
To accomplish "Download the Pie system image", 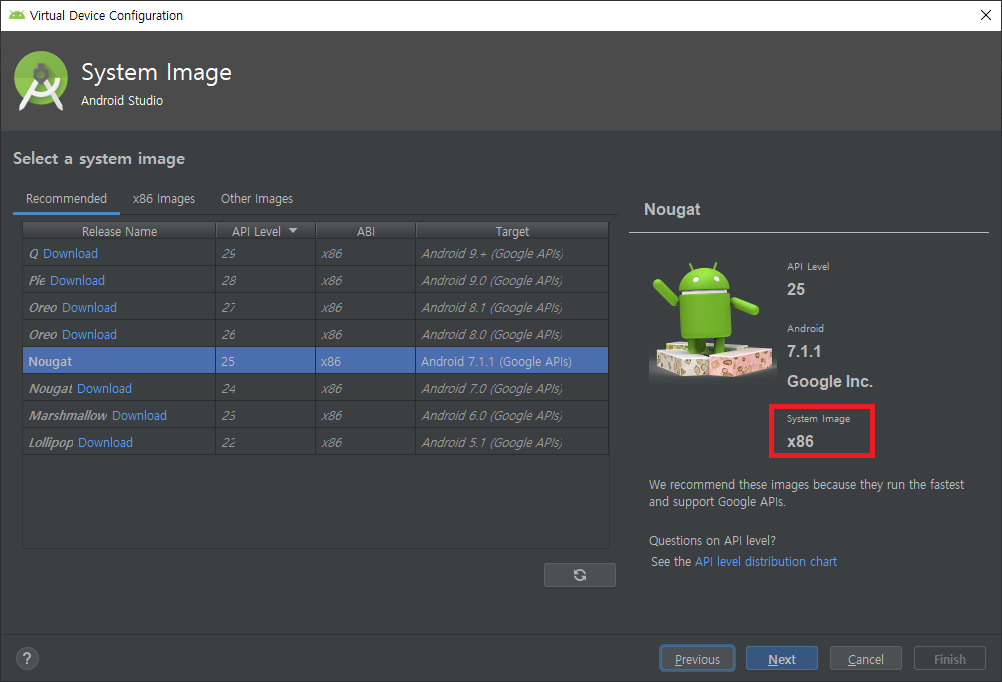I will (x=77, y=281).
